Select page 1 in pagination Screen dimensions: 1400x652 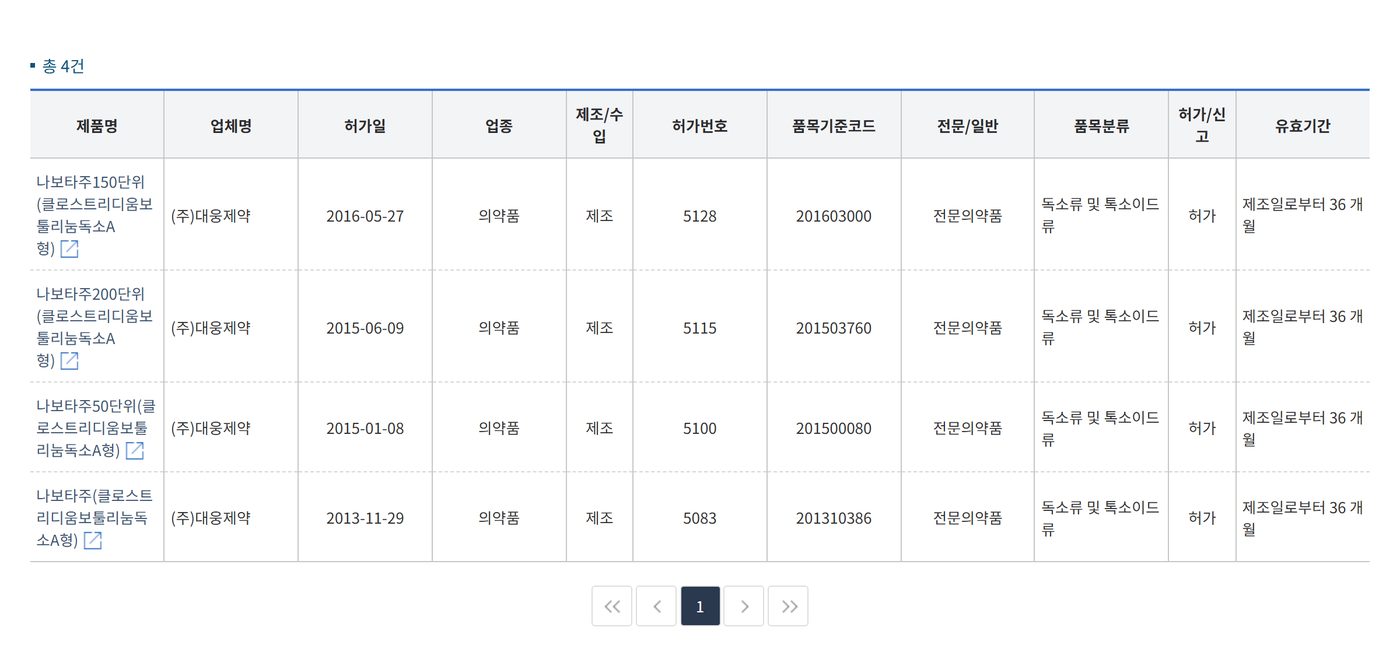[700, 606]
